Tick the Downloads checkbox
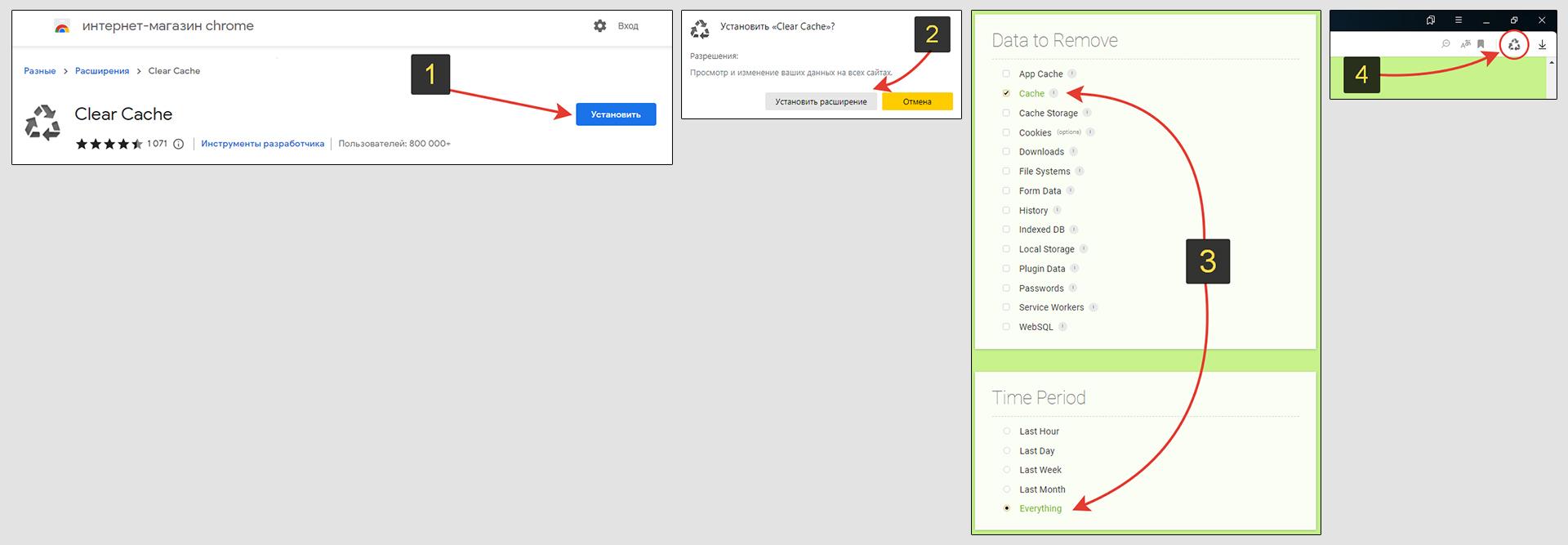This screenshot has height=545, width=1568. [x=1006, y=152]
